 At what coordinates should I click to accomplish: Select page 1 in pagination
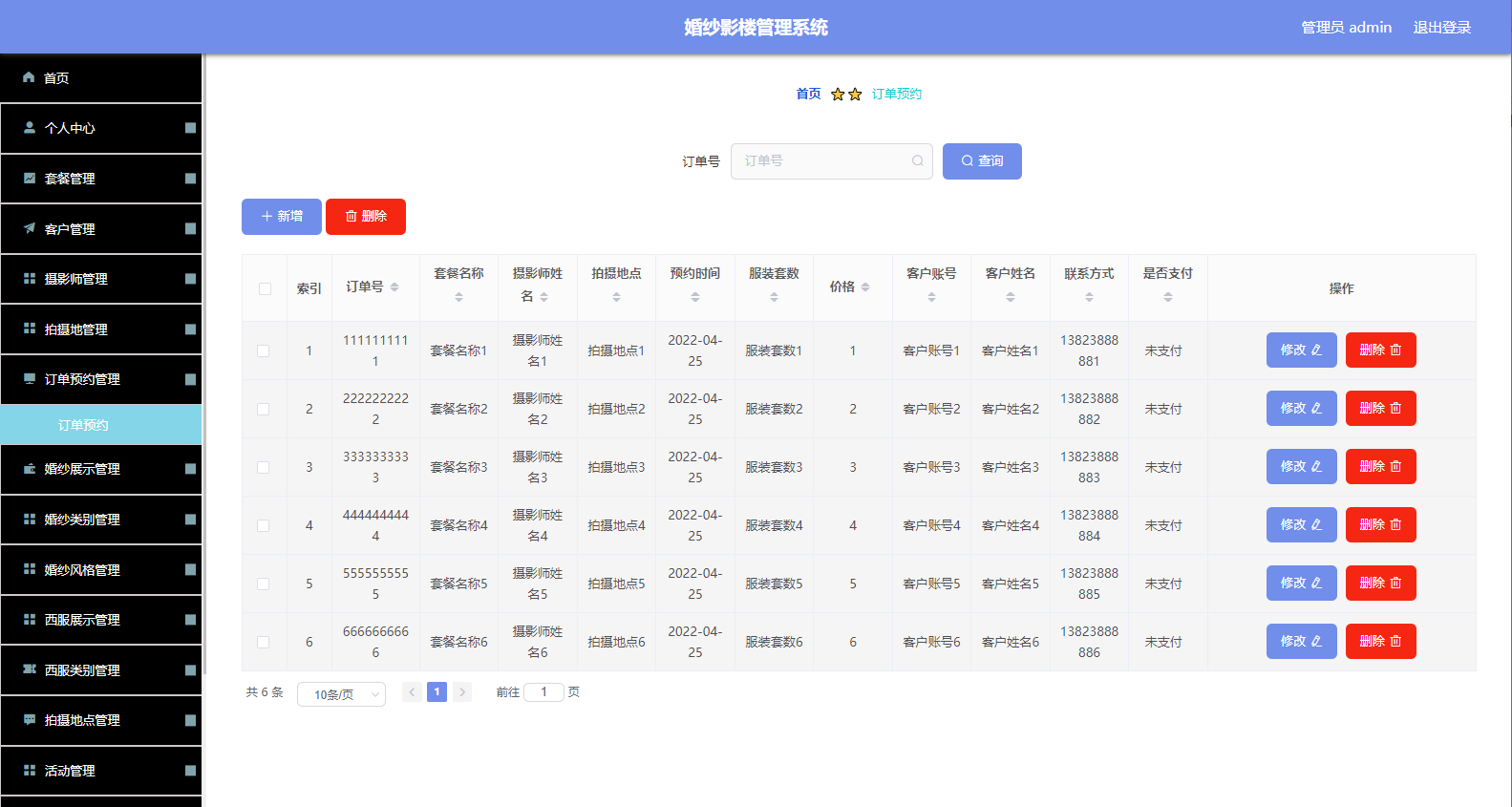coord(437,692)
